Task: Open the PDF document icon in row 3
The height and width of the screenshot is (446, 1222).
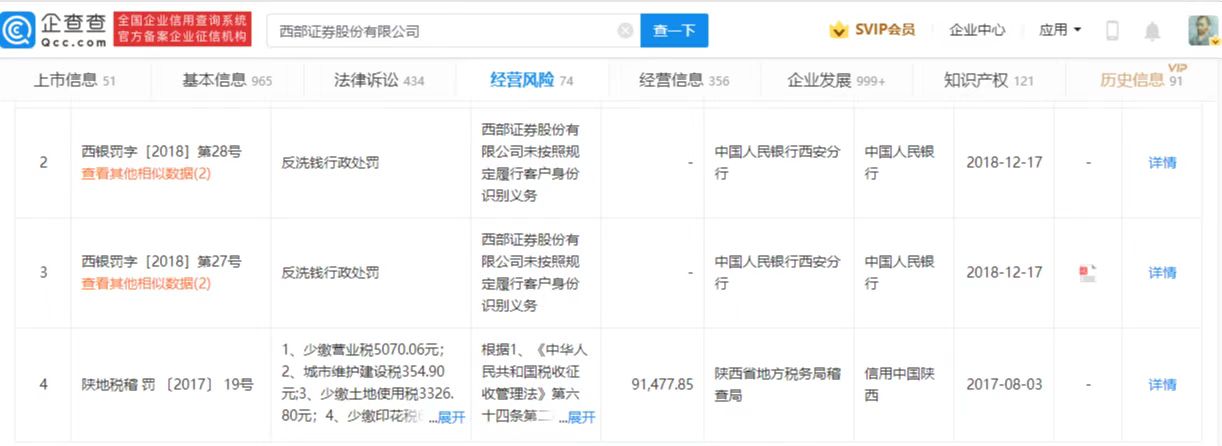Action: (x=1088, y=273)
